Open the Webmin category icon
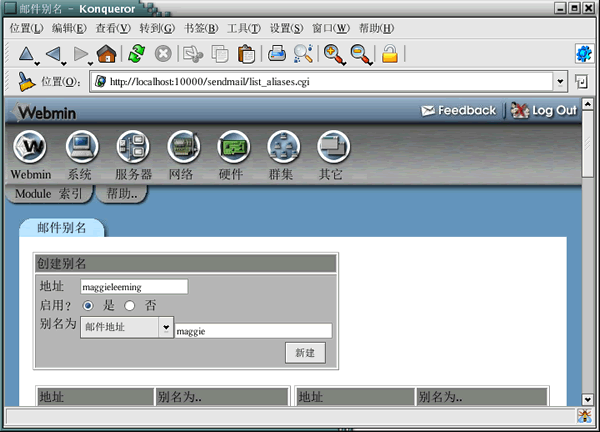The height and width of the screenshot is (432, 600). (x=30, y=147)
